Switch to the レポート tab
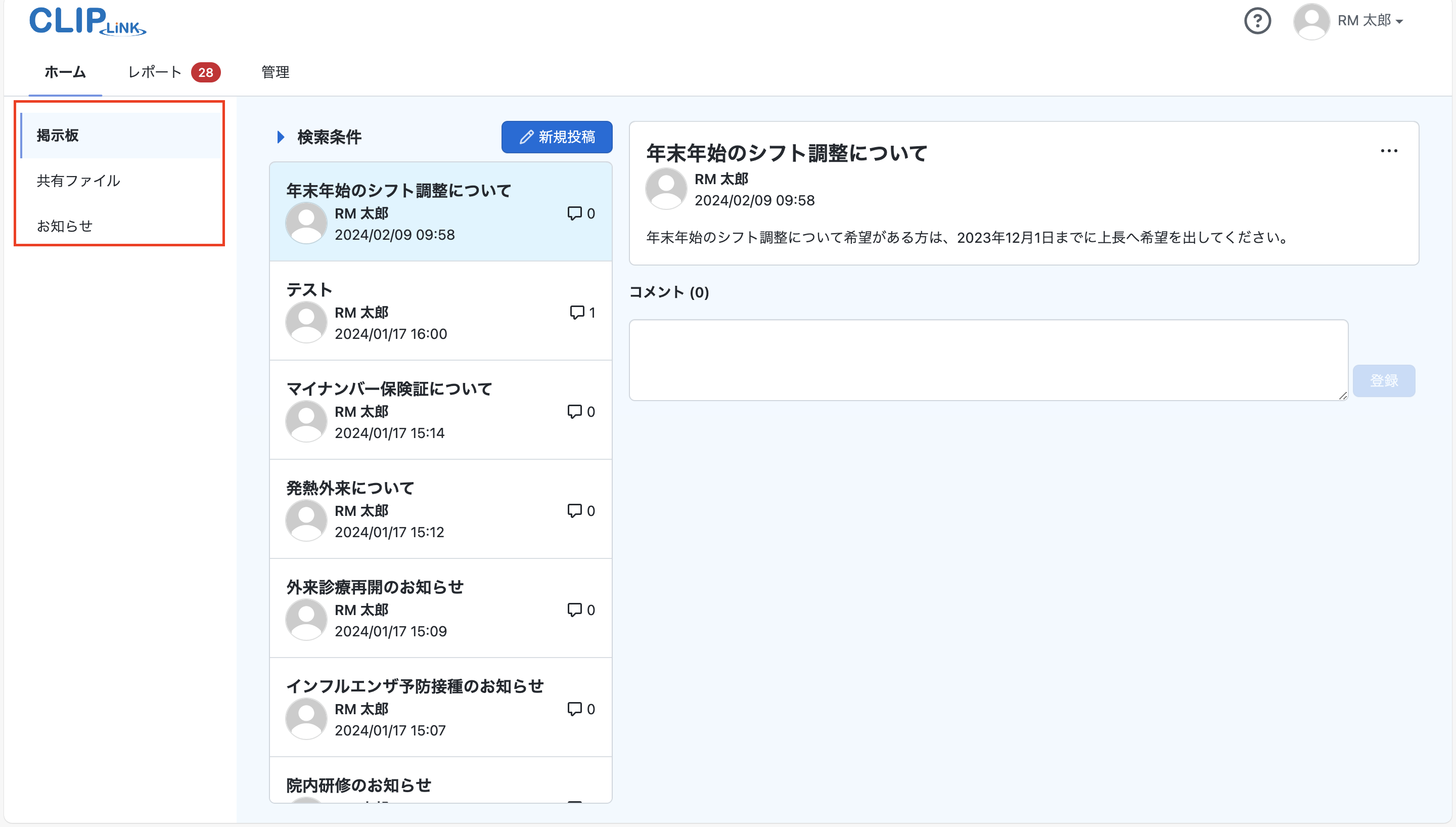1456x827 pixels. click(x=154, y=72)
